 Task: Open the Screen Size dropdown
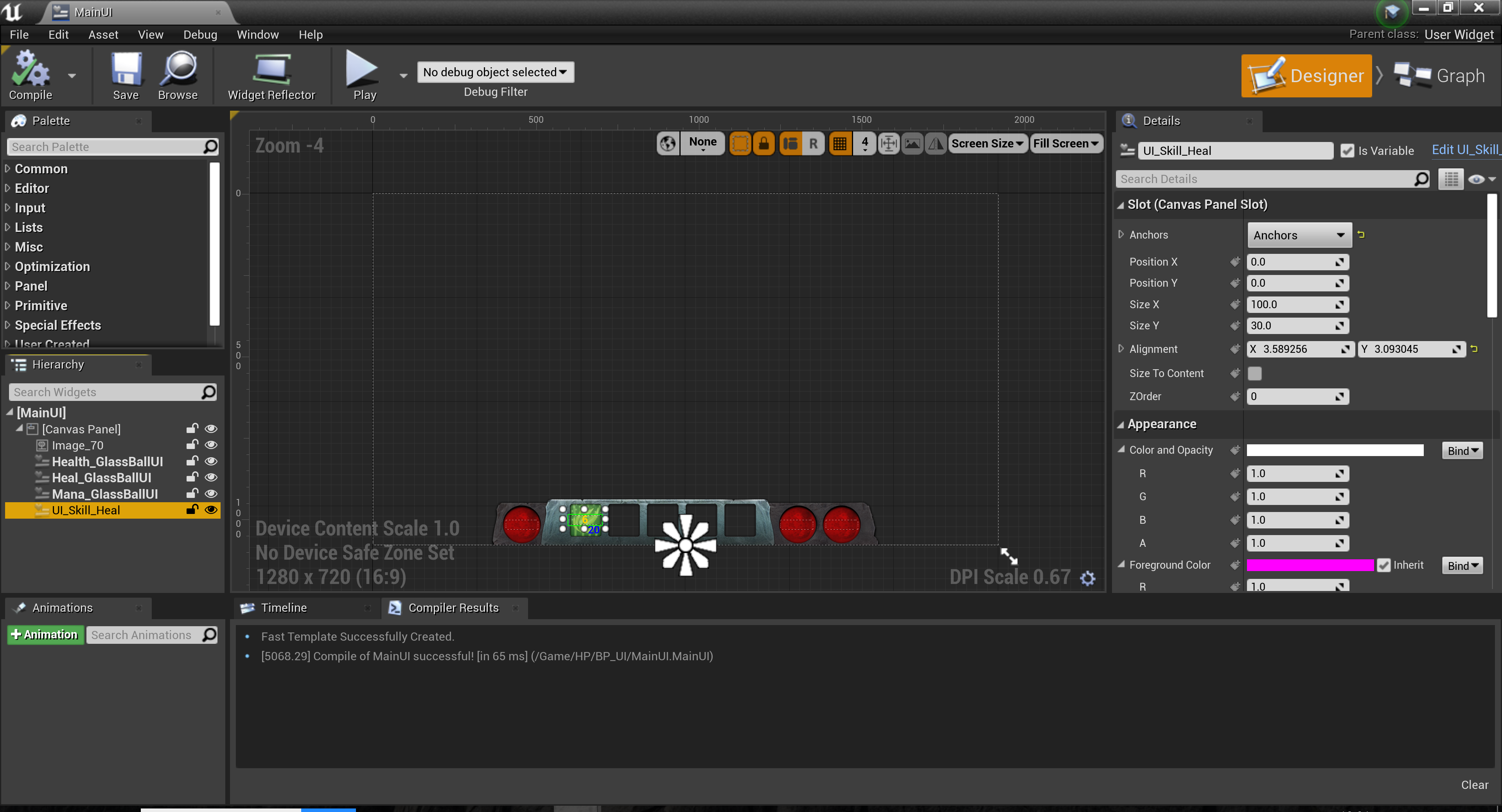point(987,144)
